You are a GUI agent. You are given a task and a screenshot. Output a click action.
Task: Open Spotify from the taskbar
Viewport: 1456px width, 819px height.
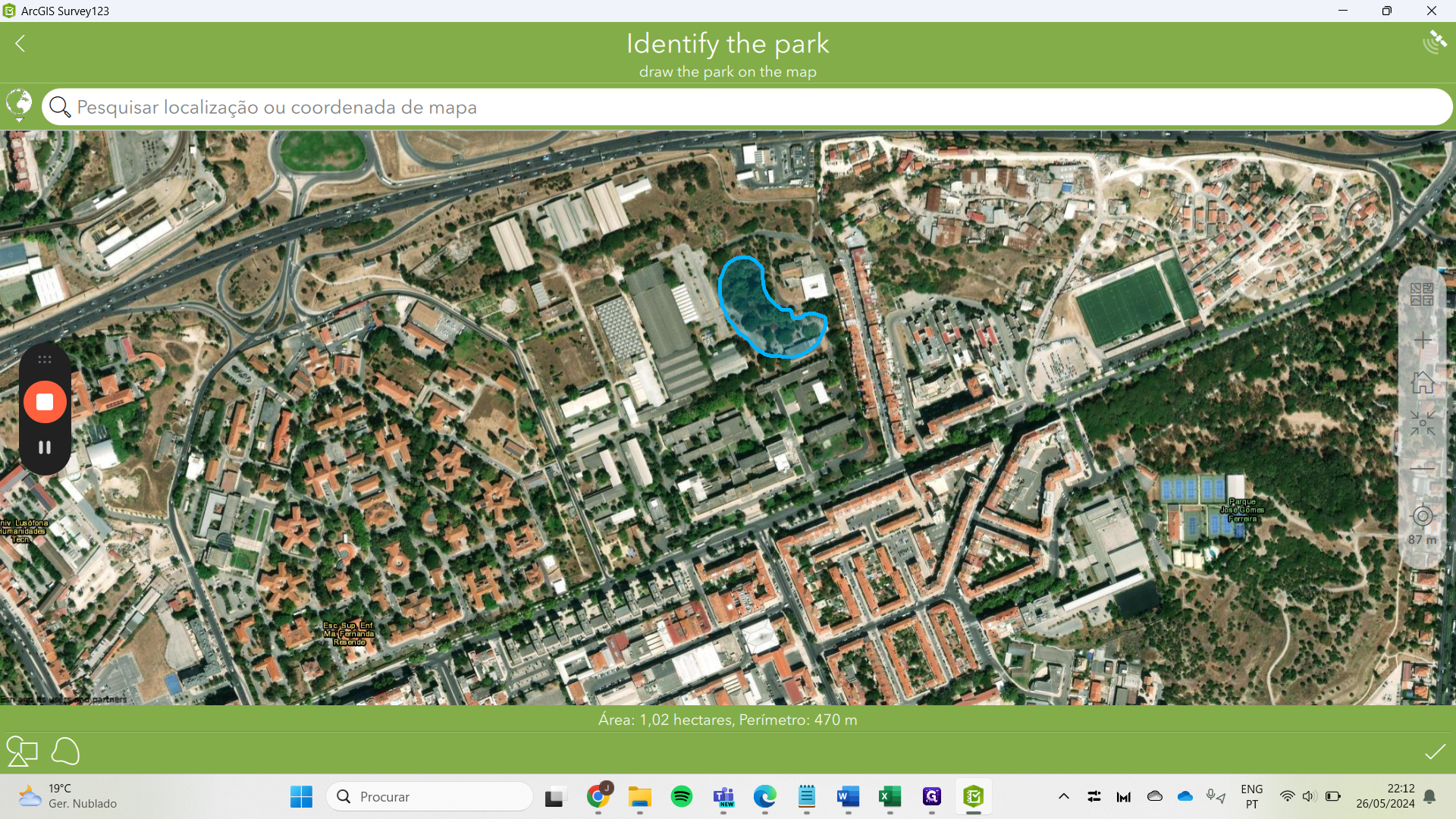click(681, 796)
